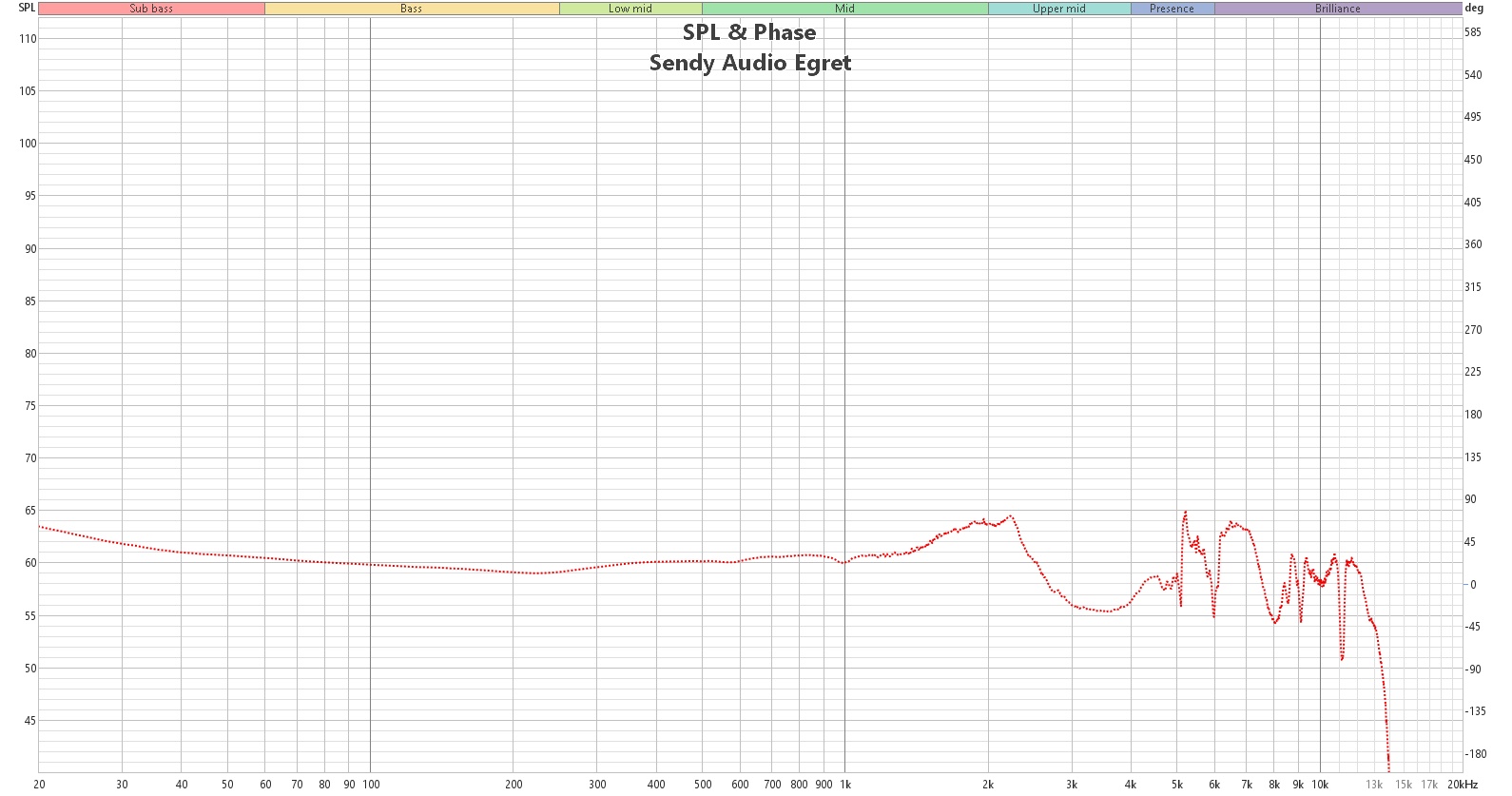The image size is (1512, 796).
Task: Select the 65 SPL axis value
Action: click(x=30, y=511)
